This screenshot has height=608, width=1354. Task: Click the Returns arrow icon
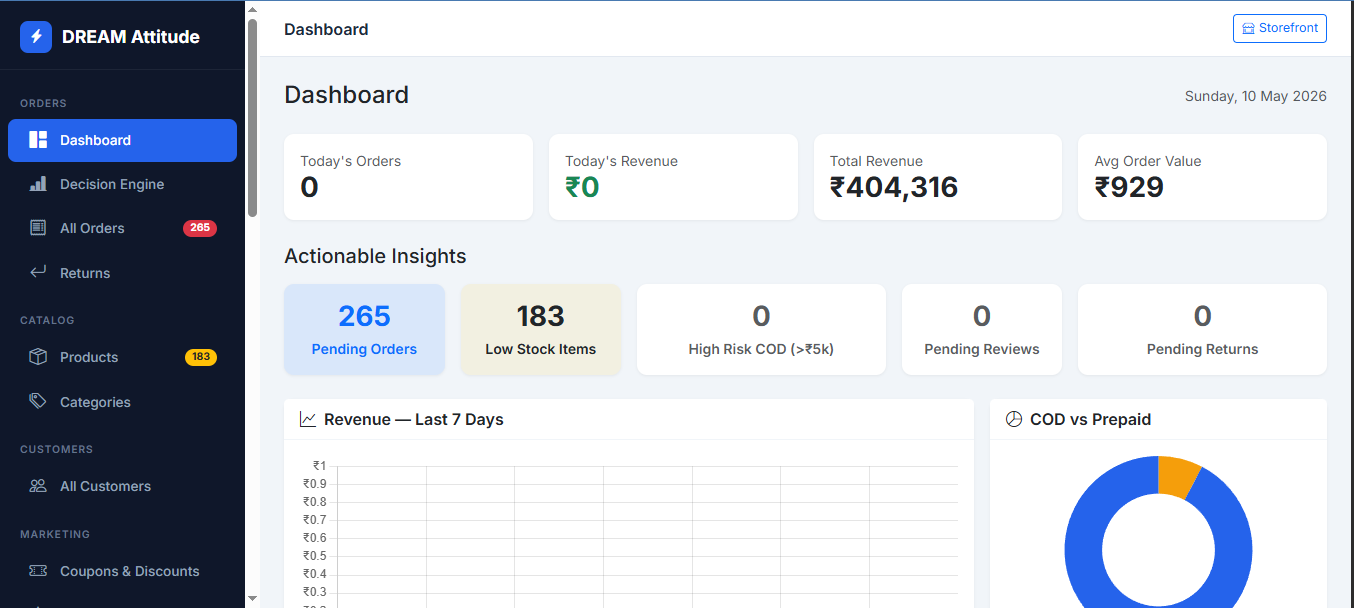click(x=38, y=272)
